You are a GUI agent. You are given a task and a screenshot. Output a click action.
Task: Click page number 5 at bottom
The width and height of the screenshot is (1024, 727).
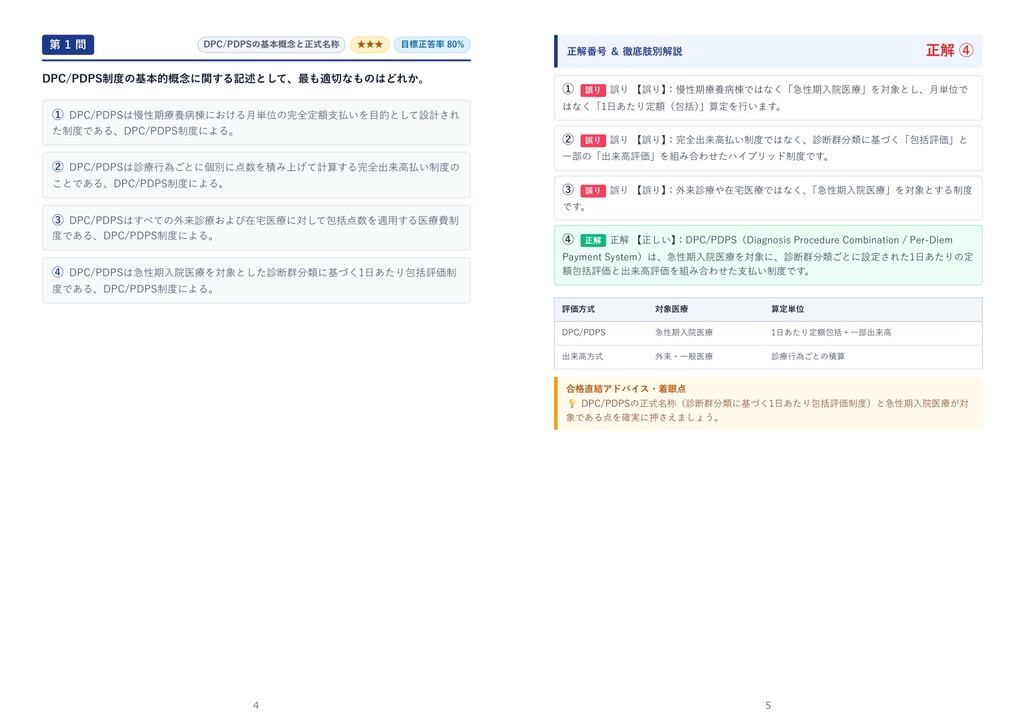coord(768,705)
